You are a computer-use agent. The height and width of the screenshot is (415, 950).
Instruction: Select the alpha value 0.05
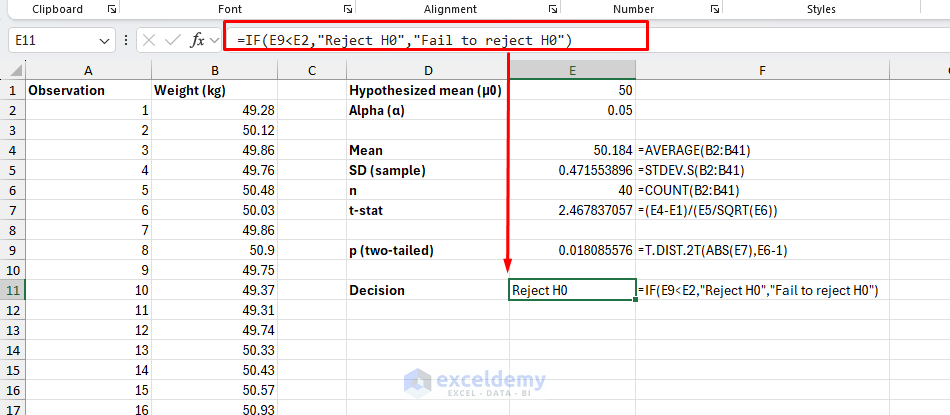[573, 110]
